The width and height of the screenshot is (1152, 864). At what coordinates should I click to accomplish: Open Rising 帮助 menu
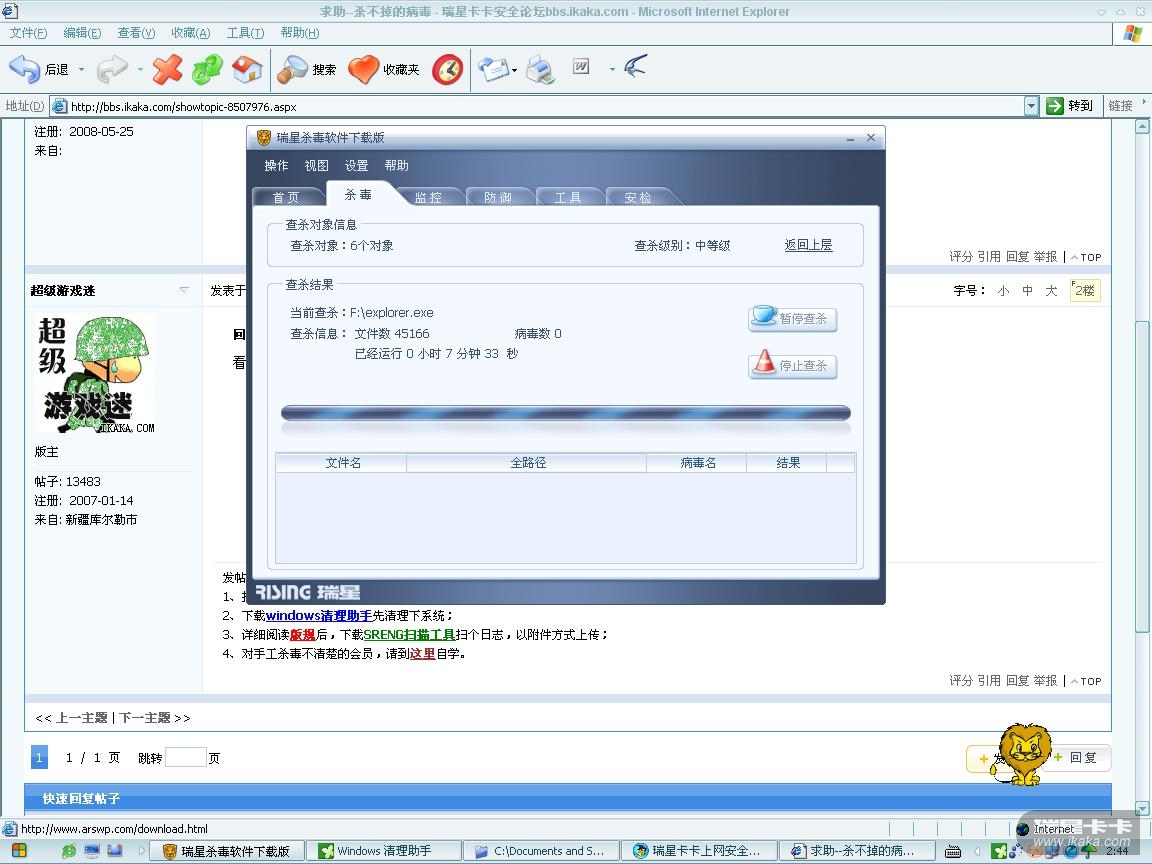(x=397, y=165)
